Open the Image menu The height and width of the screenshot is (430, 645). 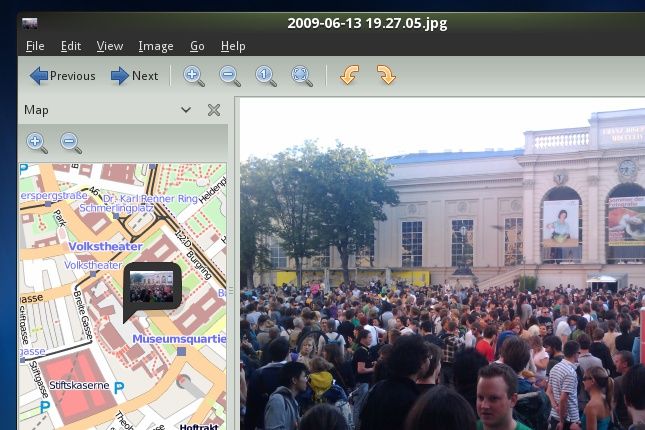click(x=156, y=46)
